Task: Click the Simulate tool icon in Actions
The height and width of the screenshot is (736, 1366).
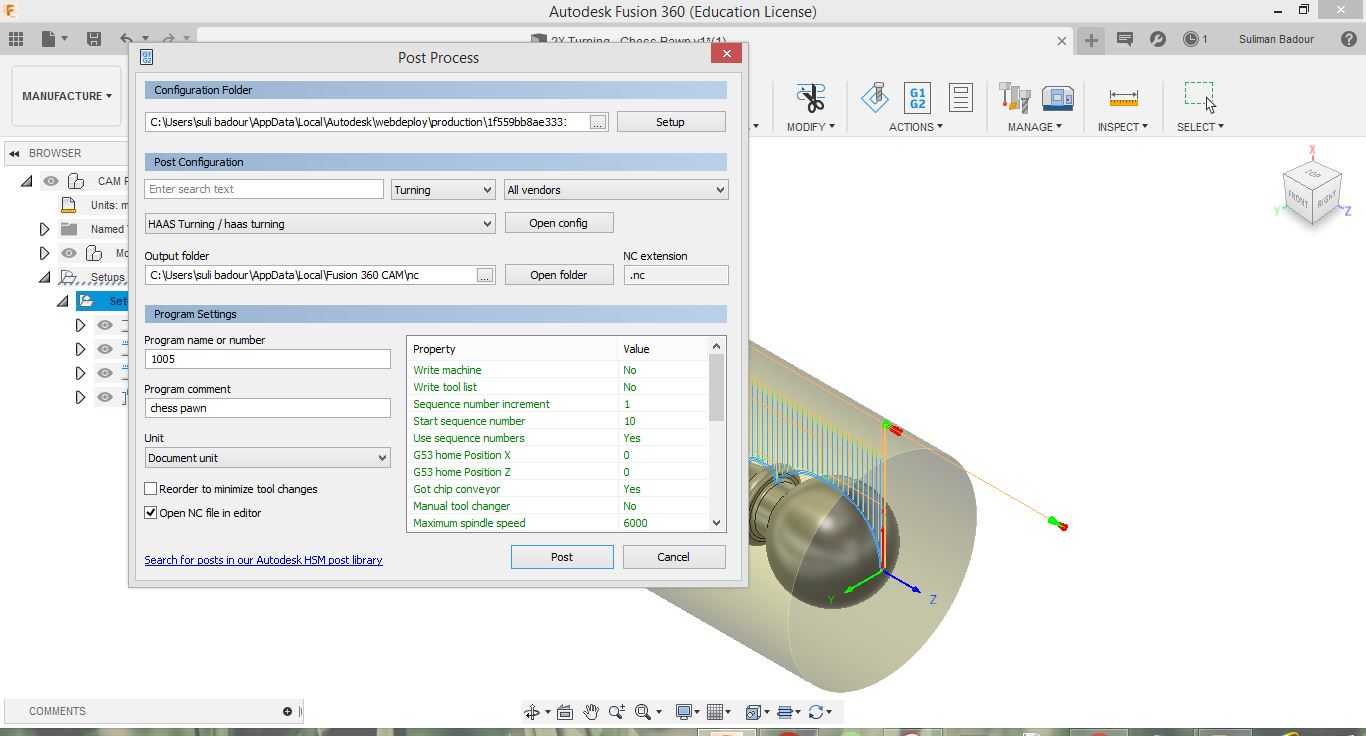Action: [875, 97]
